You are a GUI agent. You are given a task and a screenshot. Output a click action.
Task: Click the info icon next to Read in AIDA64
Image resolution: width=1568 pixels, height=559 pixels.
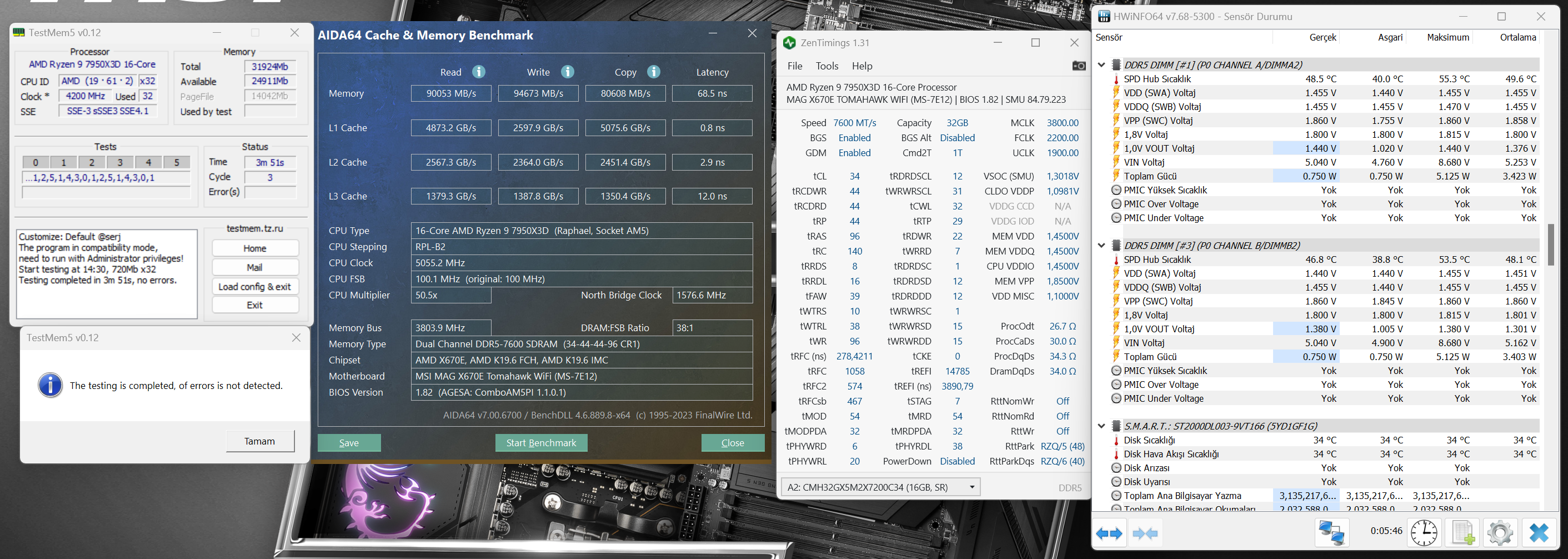479,72
